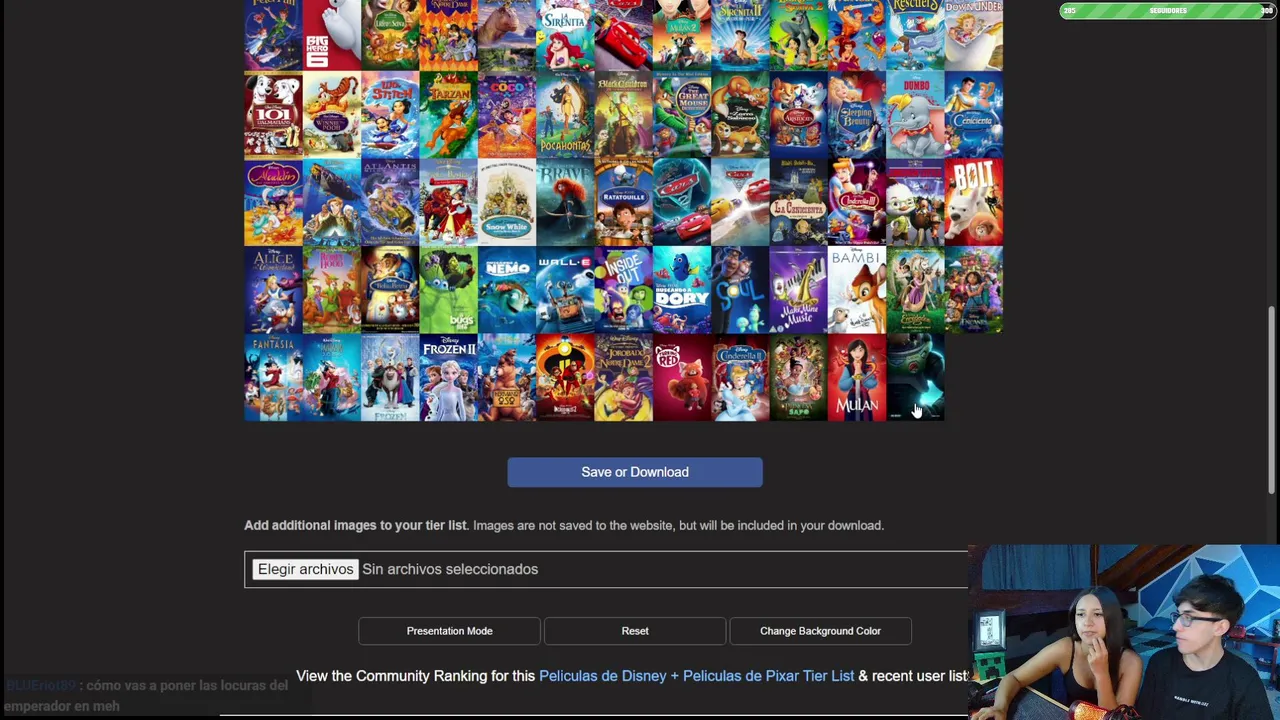Select the Sleeping Beauty poster
This screenshot has height=720, width=1280.
[x=857, y=115]
